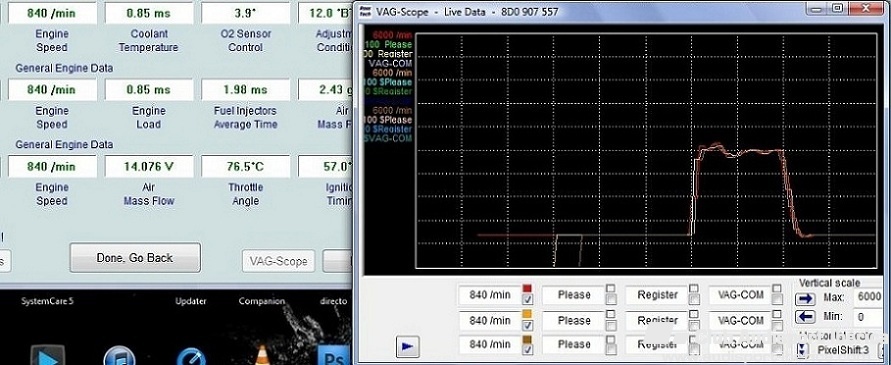The width and height of the screenshot is (891, 365).
Task: Uncheck the red trace checkbox for first 840 /min
Action: pos(527,300)
